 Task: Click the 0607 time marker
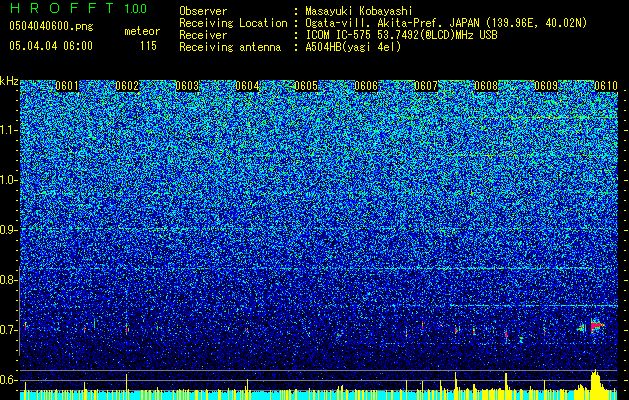(x=426, y=86)
